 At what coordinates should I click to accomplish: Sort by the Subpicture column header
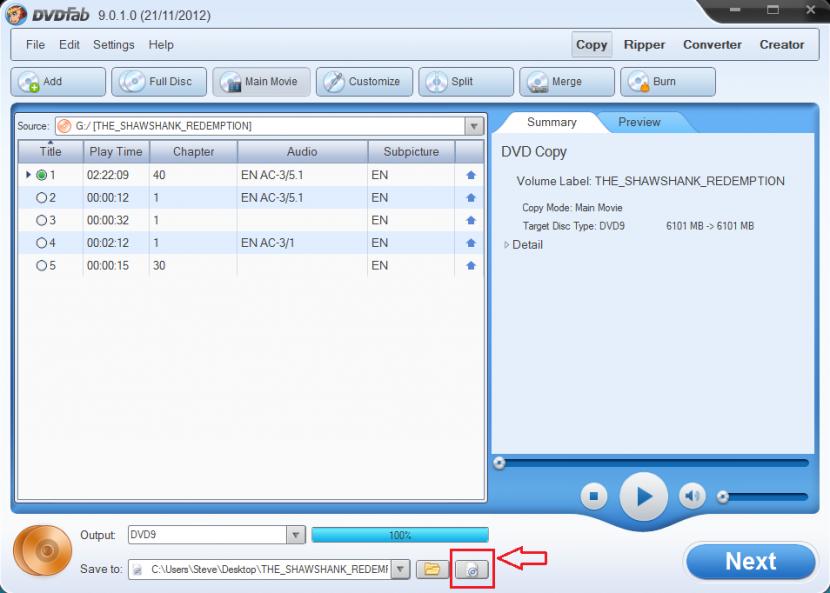pyautogui.click(x=411, y=151)
